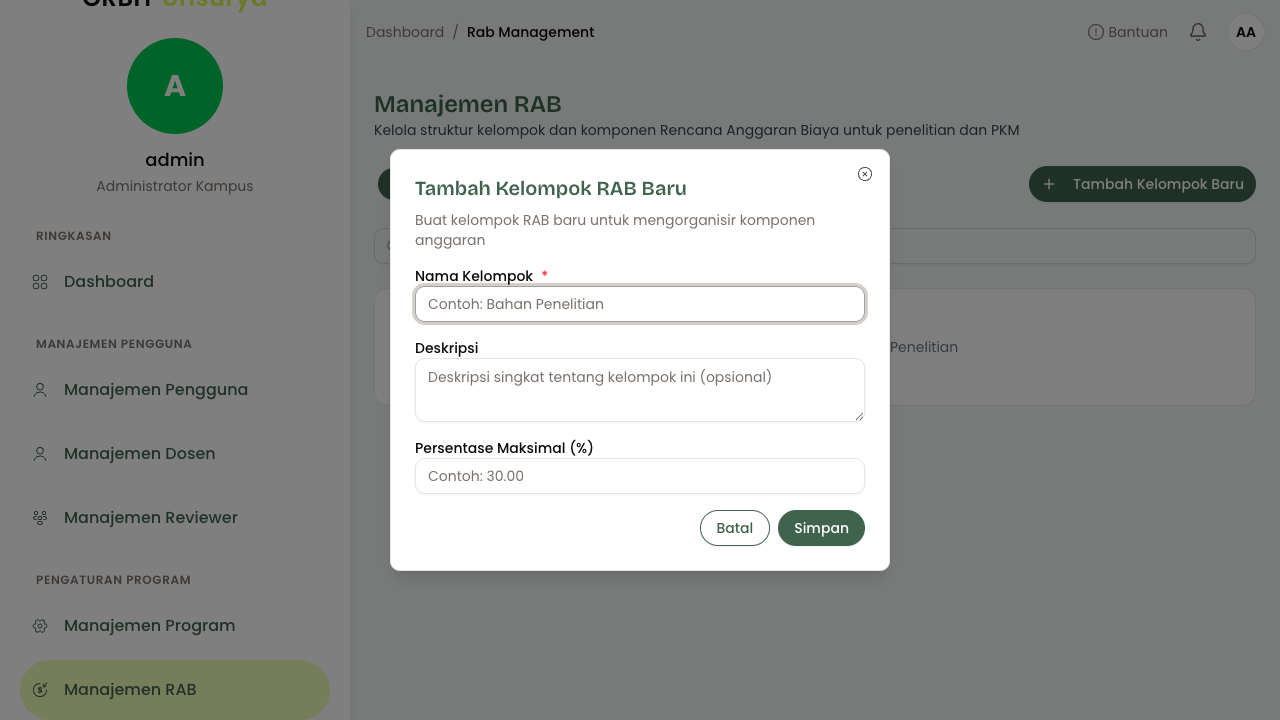1280x720 pixels.
Task: Save the new group with Simpan
Action: tap(821, 528)
